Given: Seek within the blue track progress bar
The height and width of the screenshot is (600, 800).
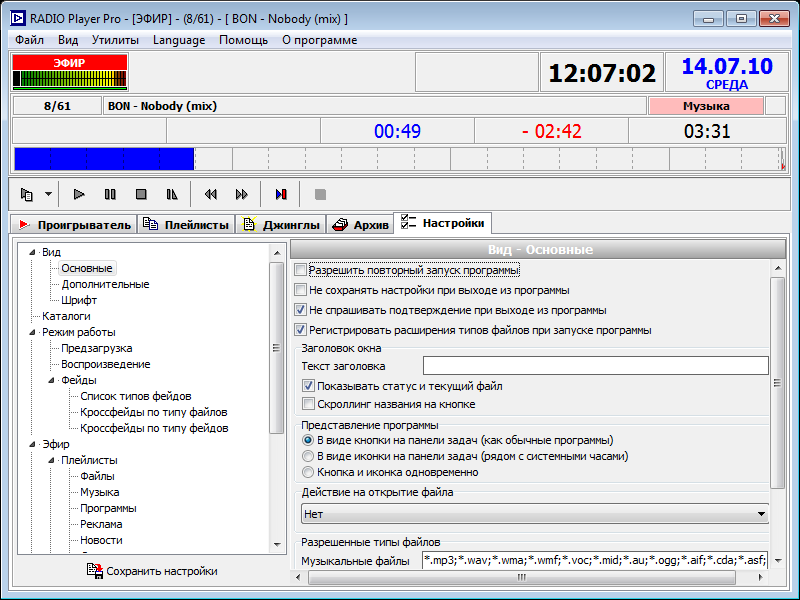Looking at the screenshot, I should tap(104, 159).
